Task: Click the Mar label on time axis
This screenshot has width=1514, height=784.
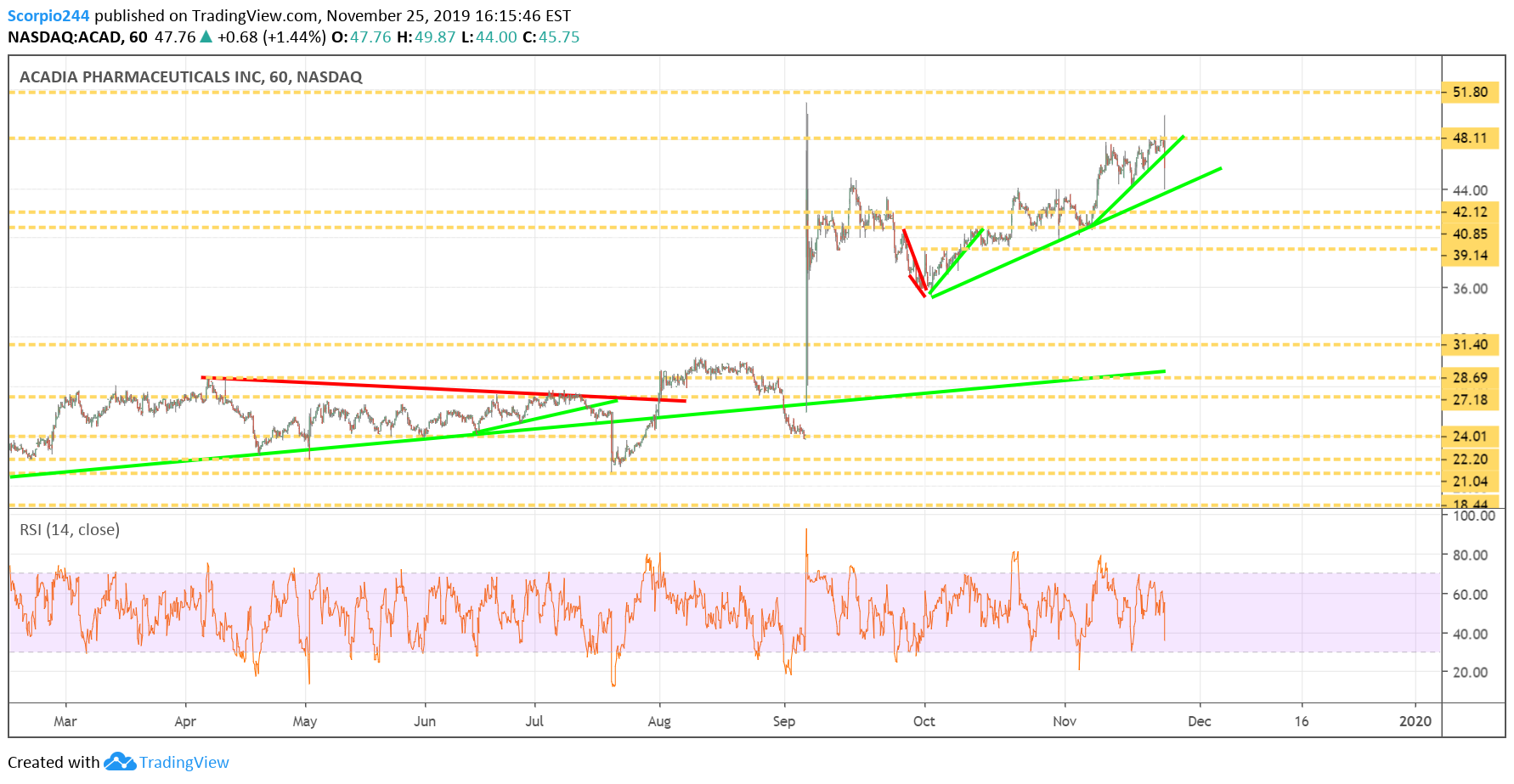Action: (x=65, y=721)
